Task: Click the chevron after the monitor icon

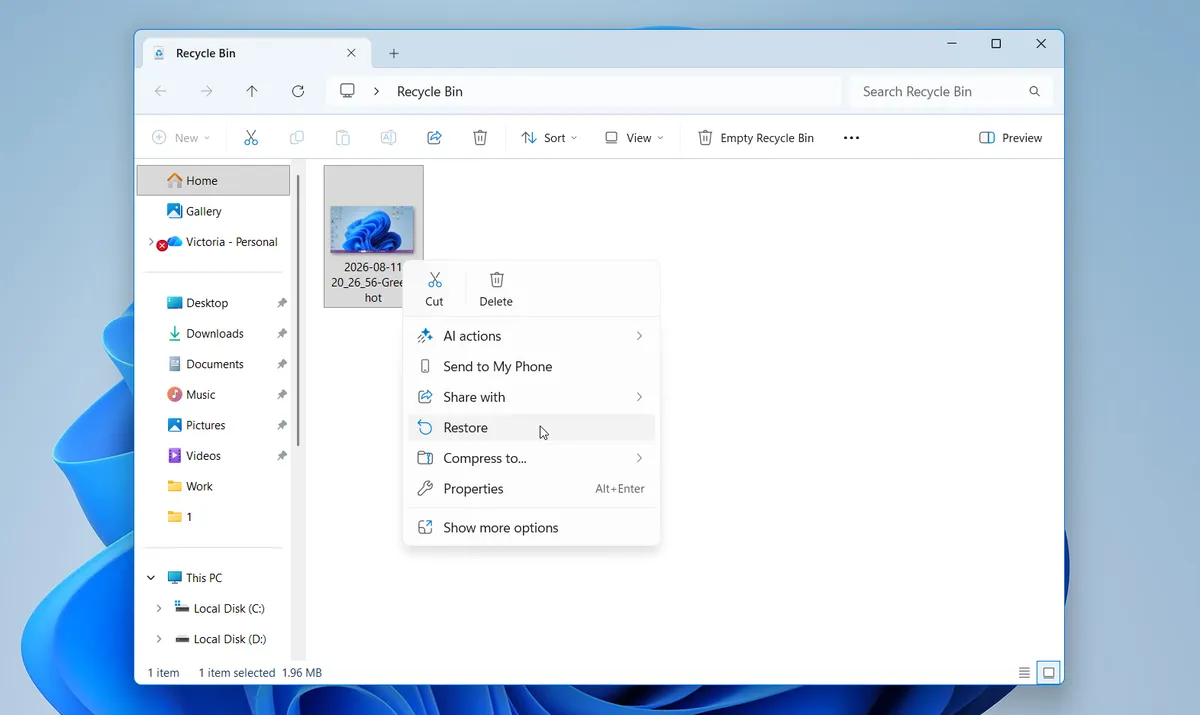Action: pos(376,91)
